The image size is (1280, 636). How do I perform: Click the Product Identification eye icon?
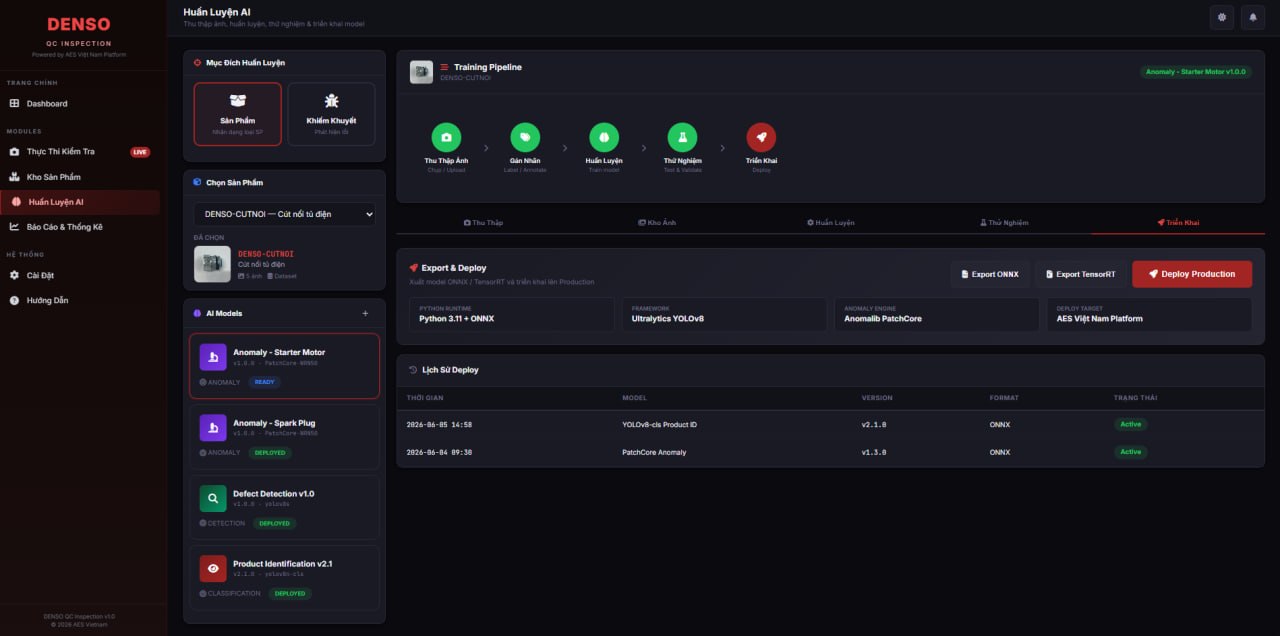tap(213, 569)
